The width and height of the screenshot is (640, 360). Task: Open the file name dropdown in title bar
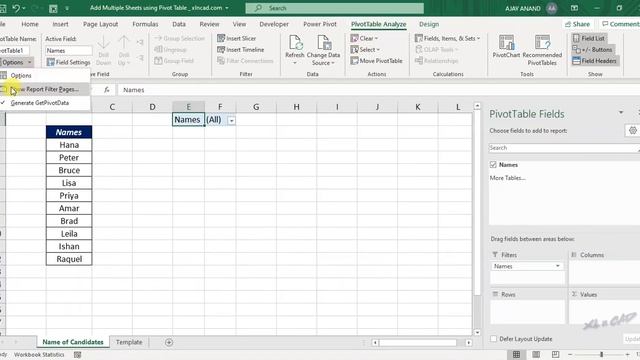coord(227,8)
